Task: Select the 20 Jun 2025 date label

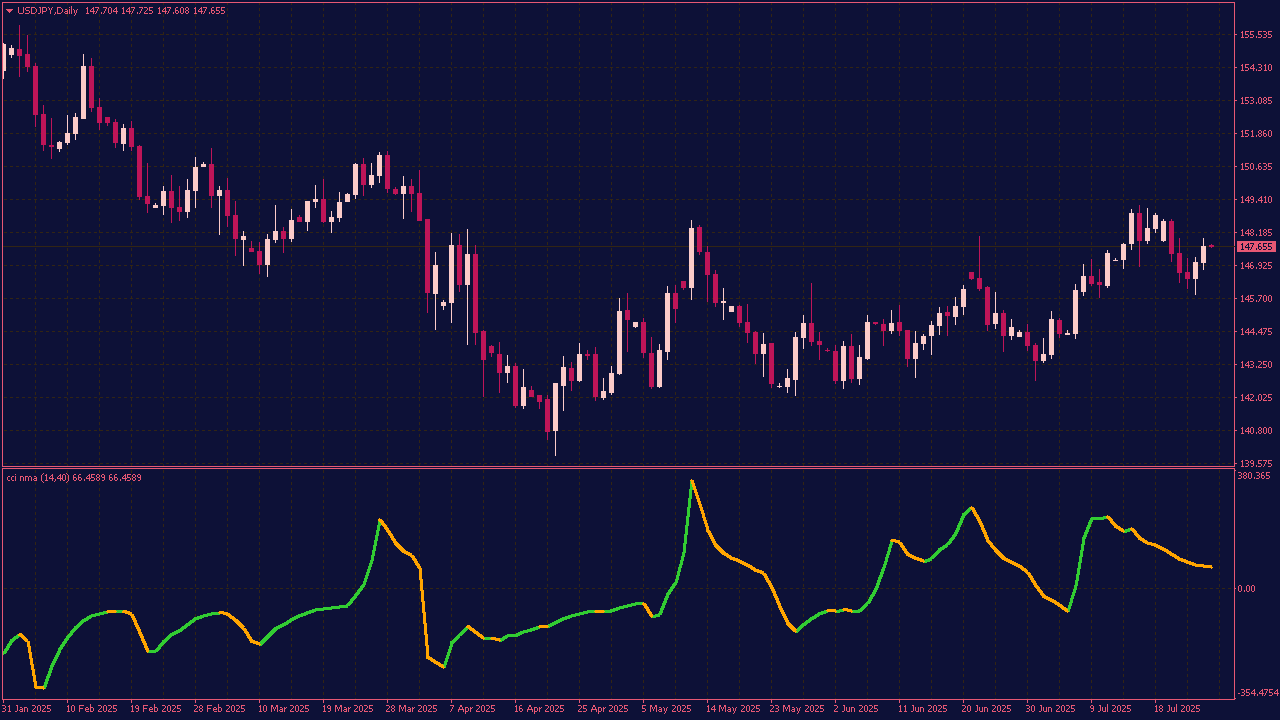Action: click(988, 709)
